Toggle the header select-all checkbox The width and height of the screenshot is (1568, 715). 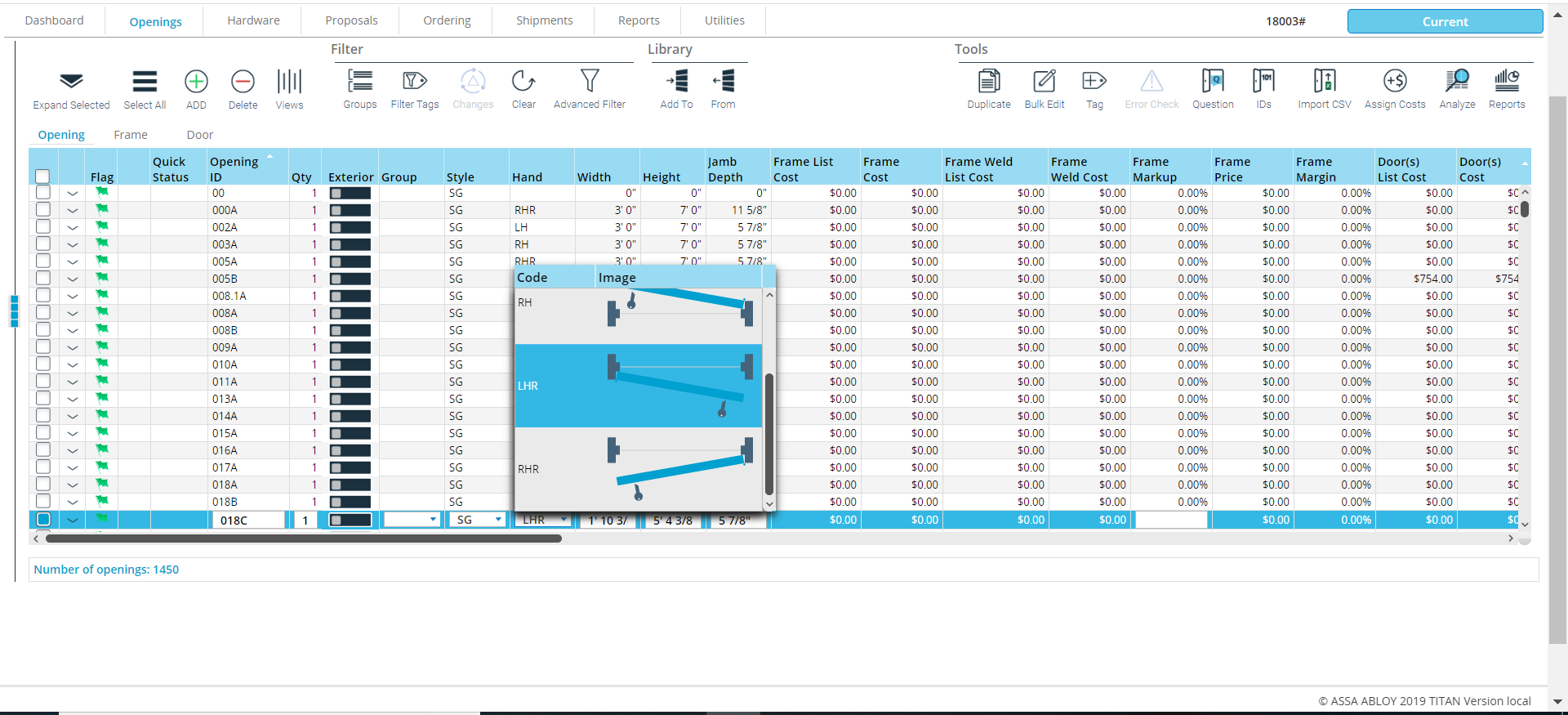pos(42,177)
